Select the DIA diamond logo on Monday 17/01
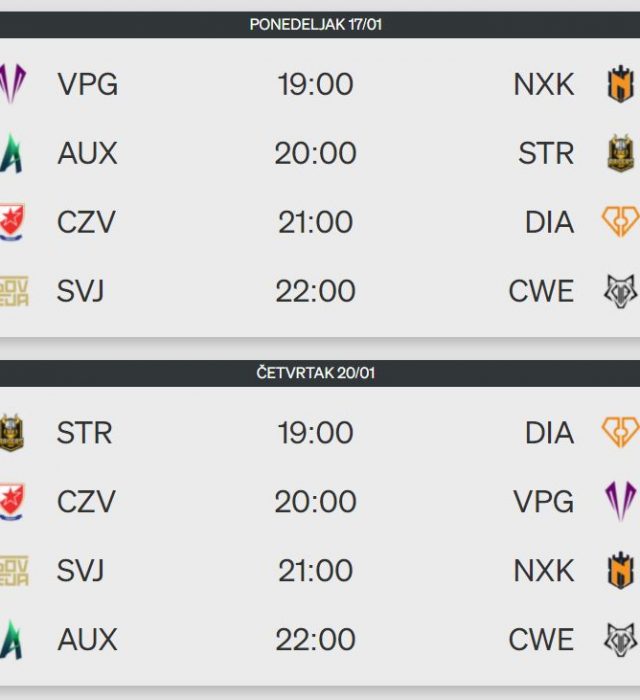Image resolution: width=640 pixels, height=700 pixels. [x=619, y=222]
